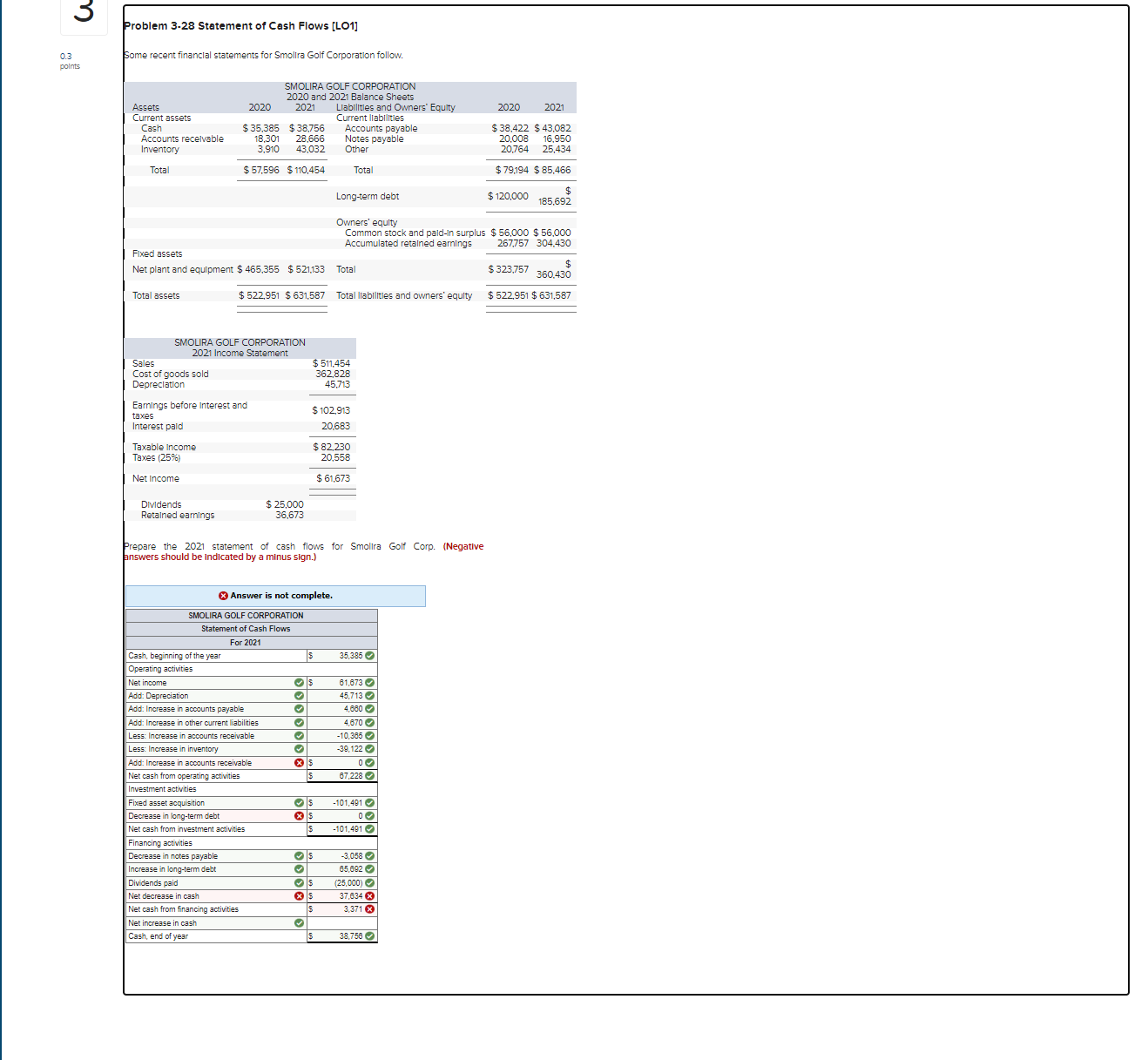Click the red X next to the 3,371 amount

point(368,908)
